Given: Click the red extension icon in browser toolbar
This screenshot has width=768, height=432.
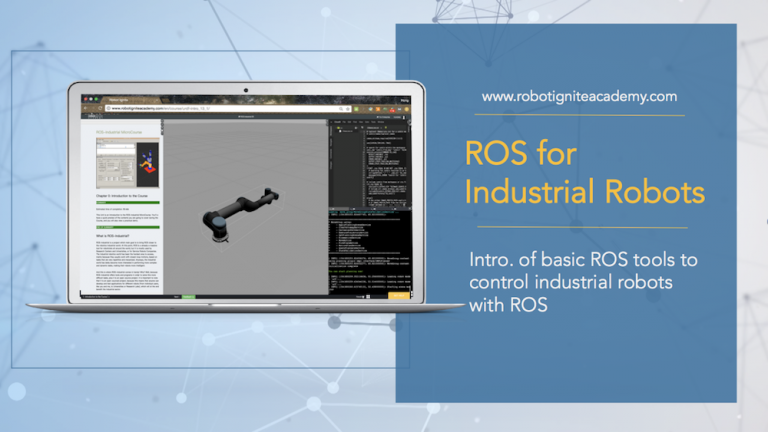Looking at the screenshot, I should [392, 110].
